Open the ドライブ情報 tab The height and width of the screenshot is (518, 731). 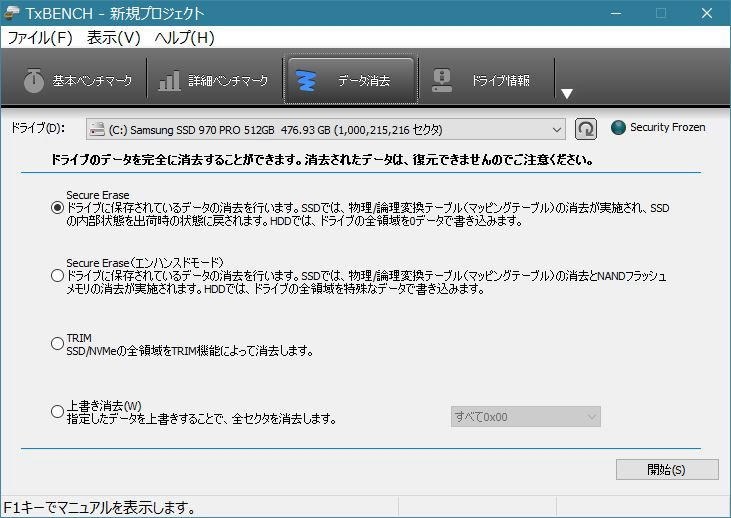pyautogui.click(x=485, y=80)
